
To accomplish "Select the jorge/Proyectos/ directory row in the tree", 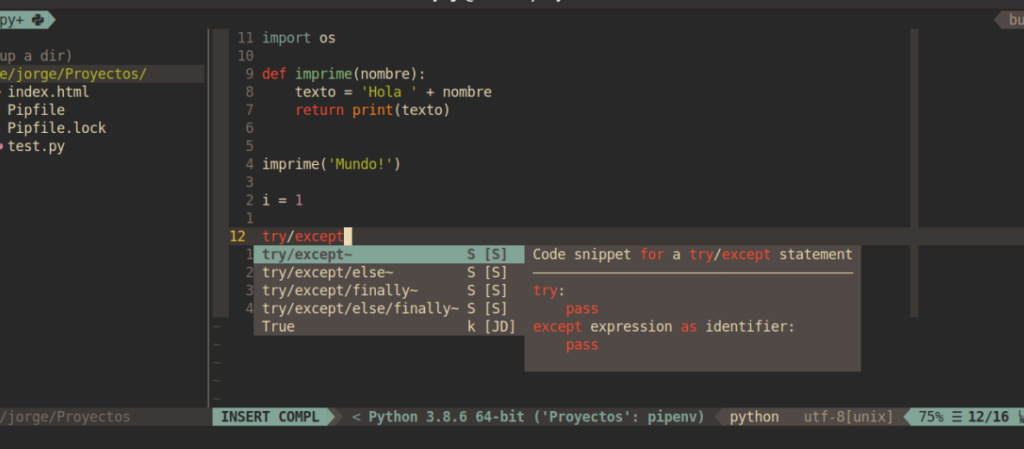I will (x=102, y=74).
